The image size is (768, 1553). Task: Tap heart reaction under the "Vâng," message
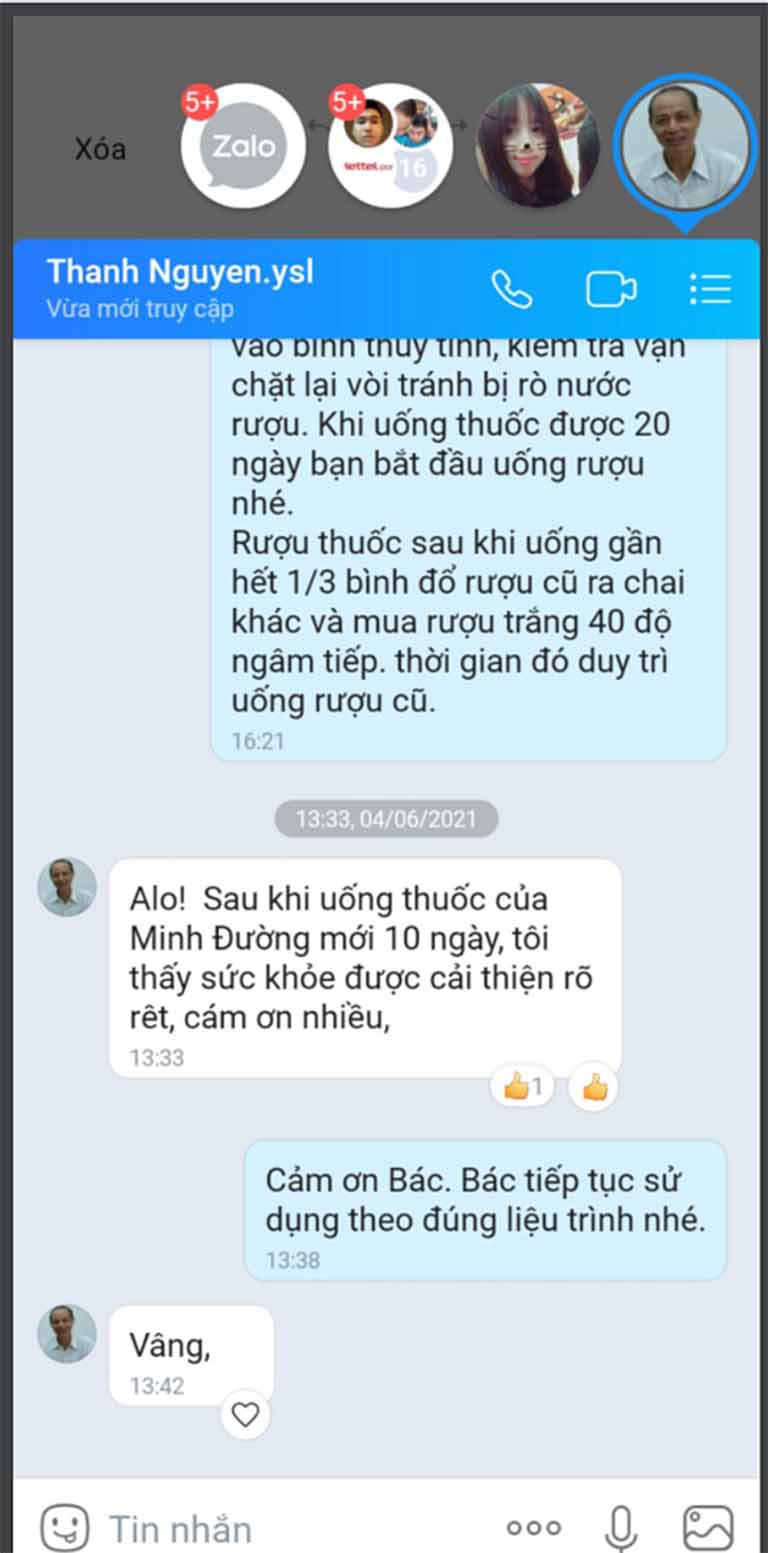[x=245, y=1414]
